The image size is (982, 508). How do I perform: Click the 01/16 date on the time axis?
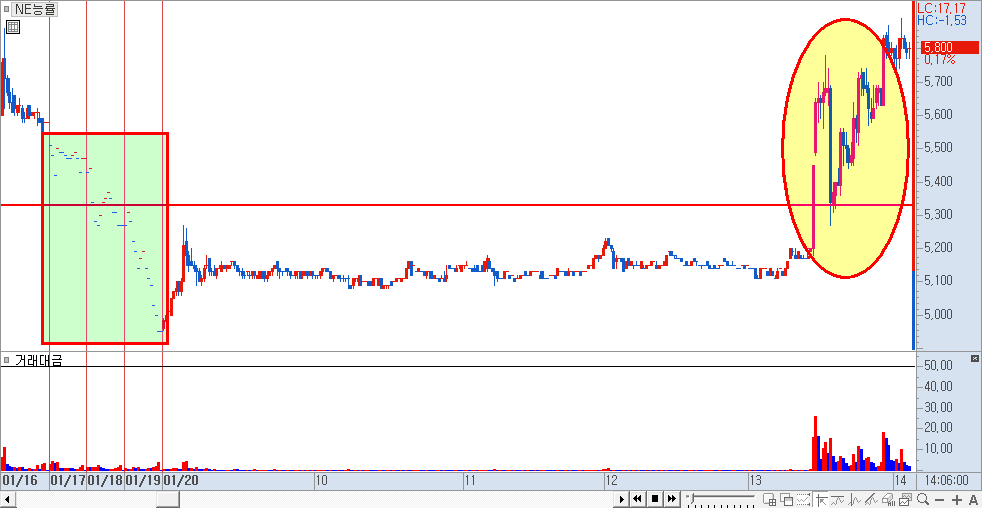pyautogui.click(x=18, y=480)
